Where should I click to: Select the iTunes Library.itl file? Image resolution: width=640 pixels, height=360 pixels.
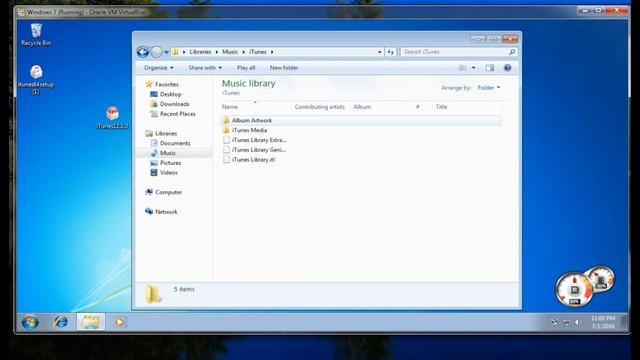(x=253, y=160)
